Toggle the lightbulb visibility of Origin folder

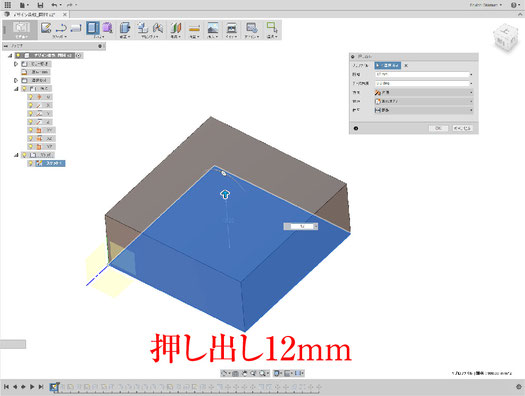point(24,89)
